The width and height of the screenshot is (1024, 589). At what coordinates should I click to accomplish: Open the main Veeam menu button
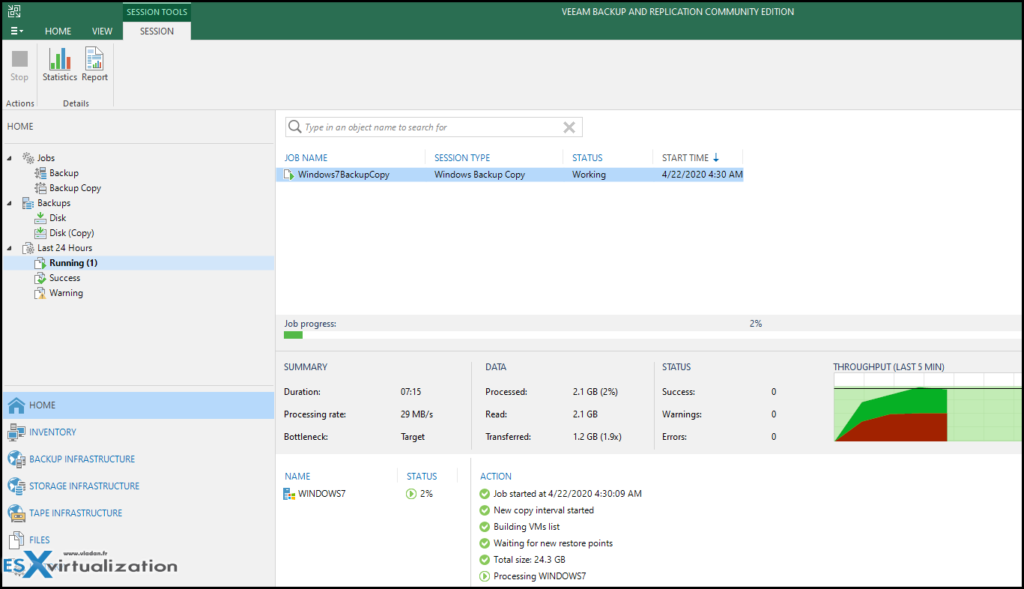point(15,31)
